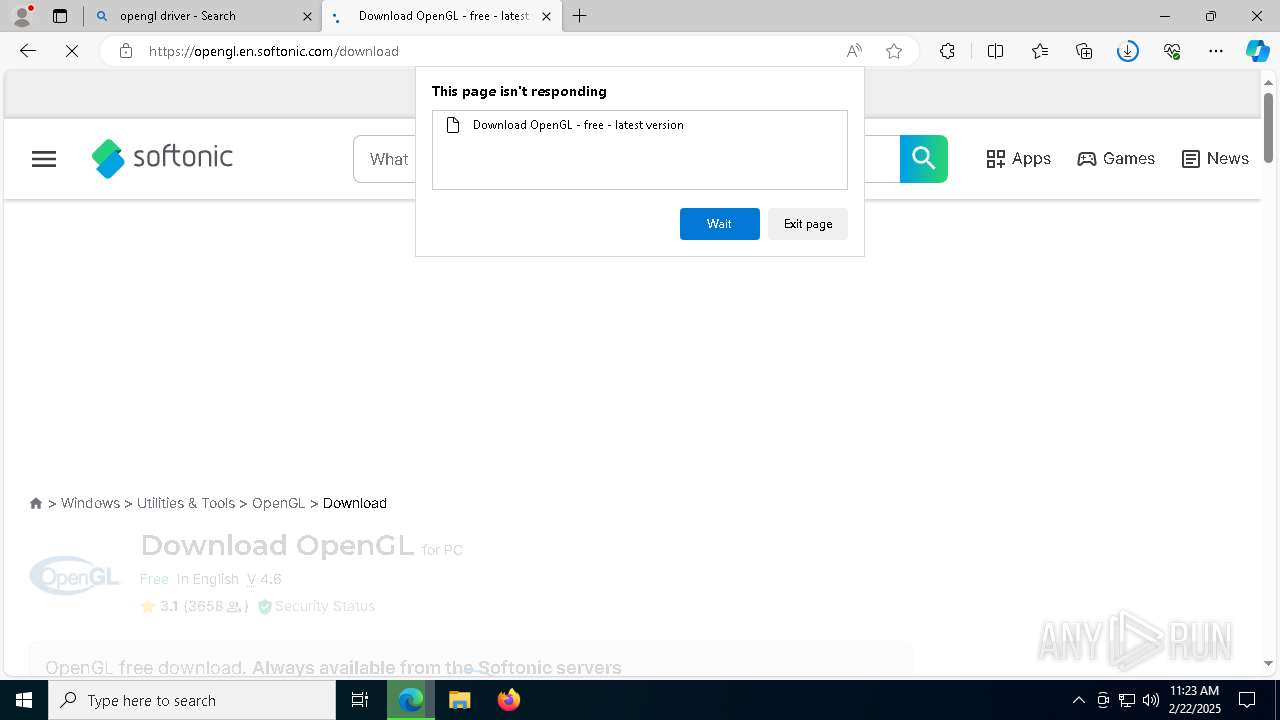The image size is (1280, 720).
Task: Click the page vertical scrollbar thumb
Action: [x=1268, y=127]
